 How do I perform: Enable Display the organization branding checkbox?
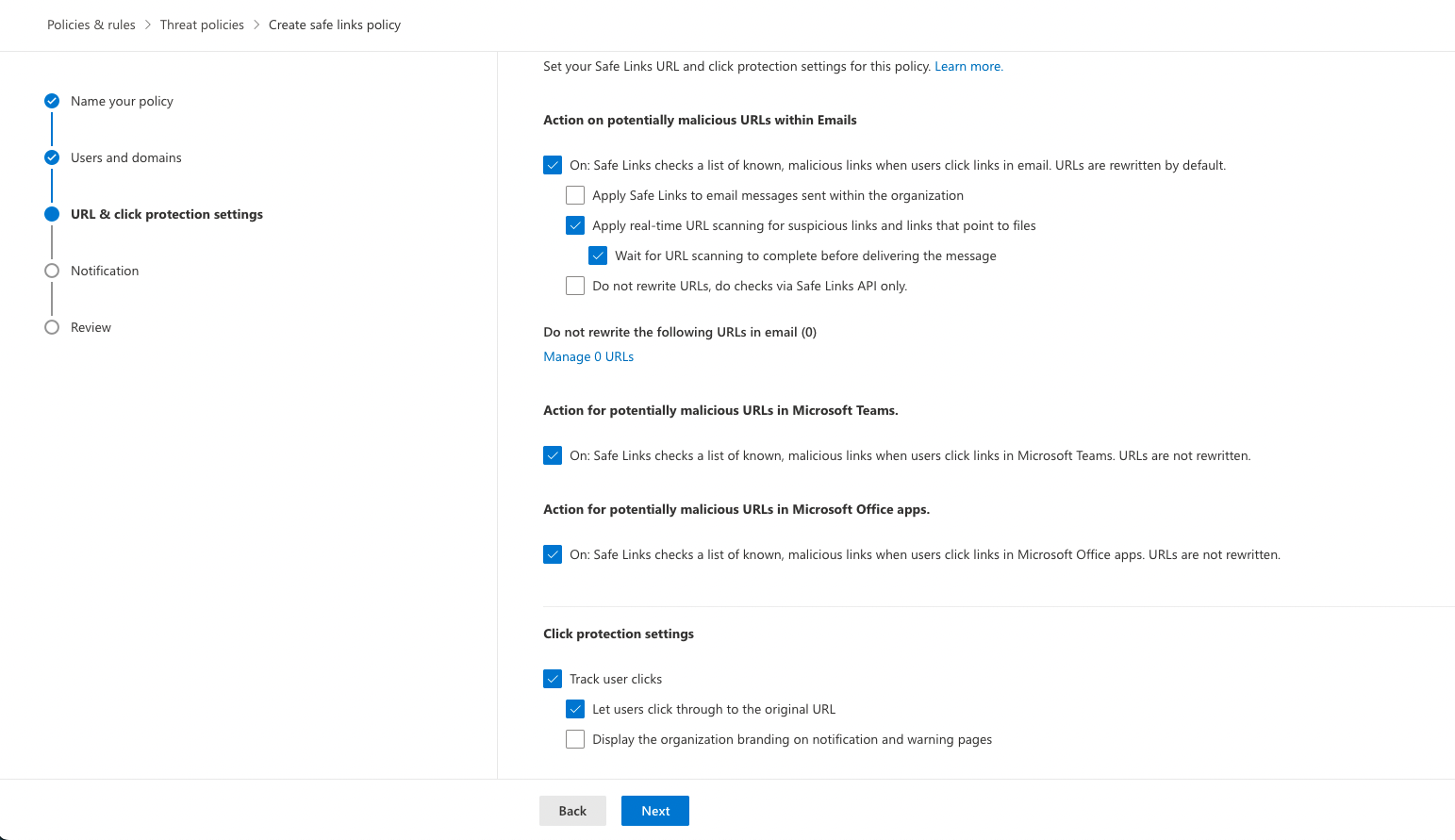[x=575, y=739]
